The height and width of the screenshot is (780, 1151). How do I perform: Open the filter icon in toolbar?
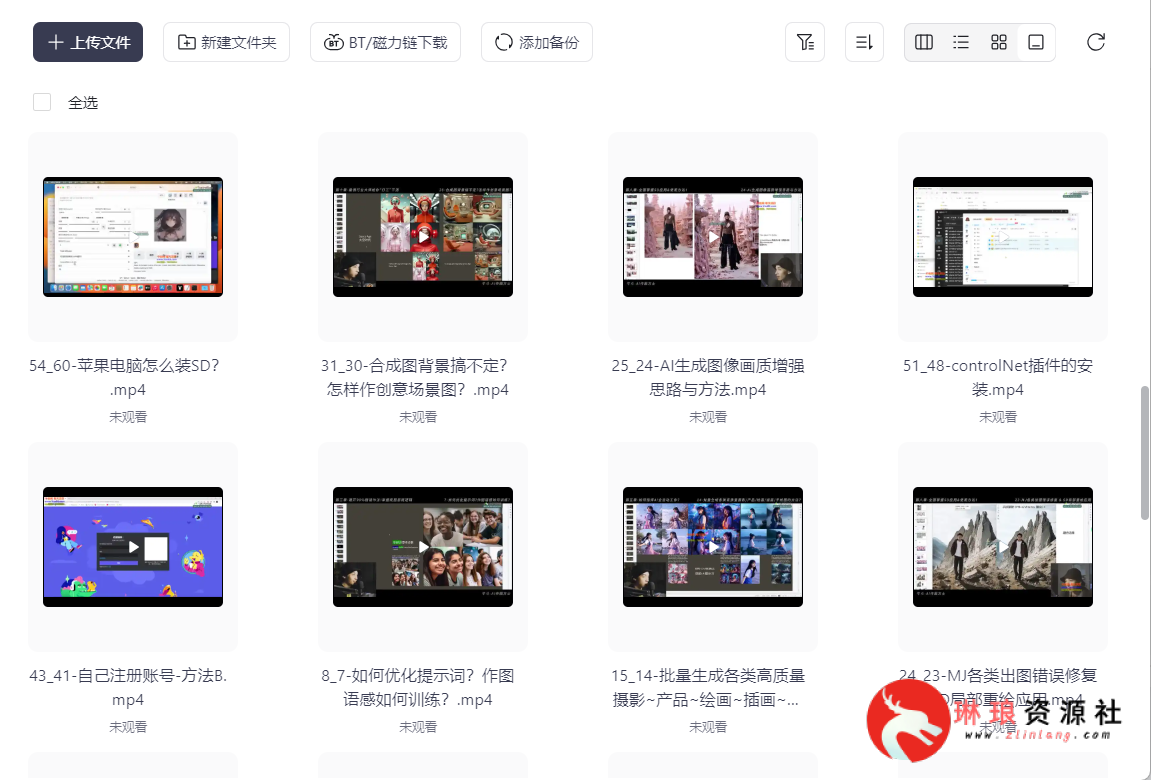point(805,43)
